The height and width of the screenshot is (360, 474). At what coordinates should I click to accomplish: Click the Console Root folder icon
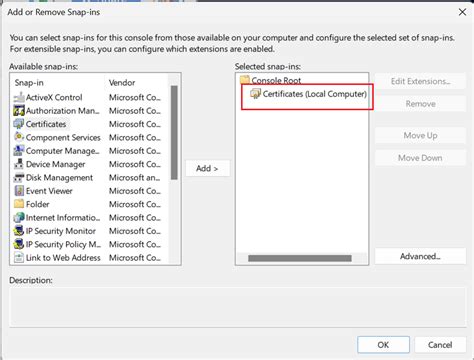point(245,80)
